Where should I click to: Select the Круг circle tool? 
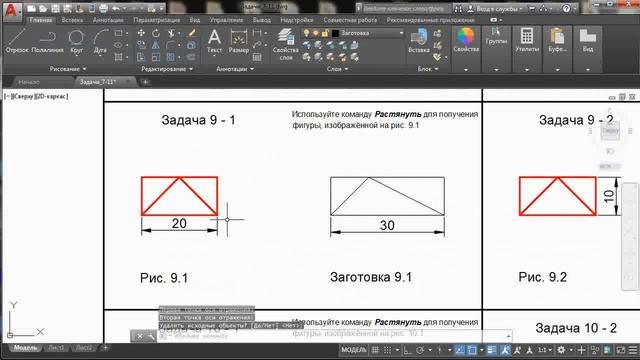pos(76,41)
